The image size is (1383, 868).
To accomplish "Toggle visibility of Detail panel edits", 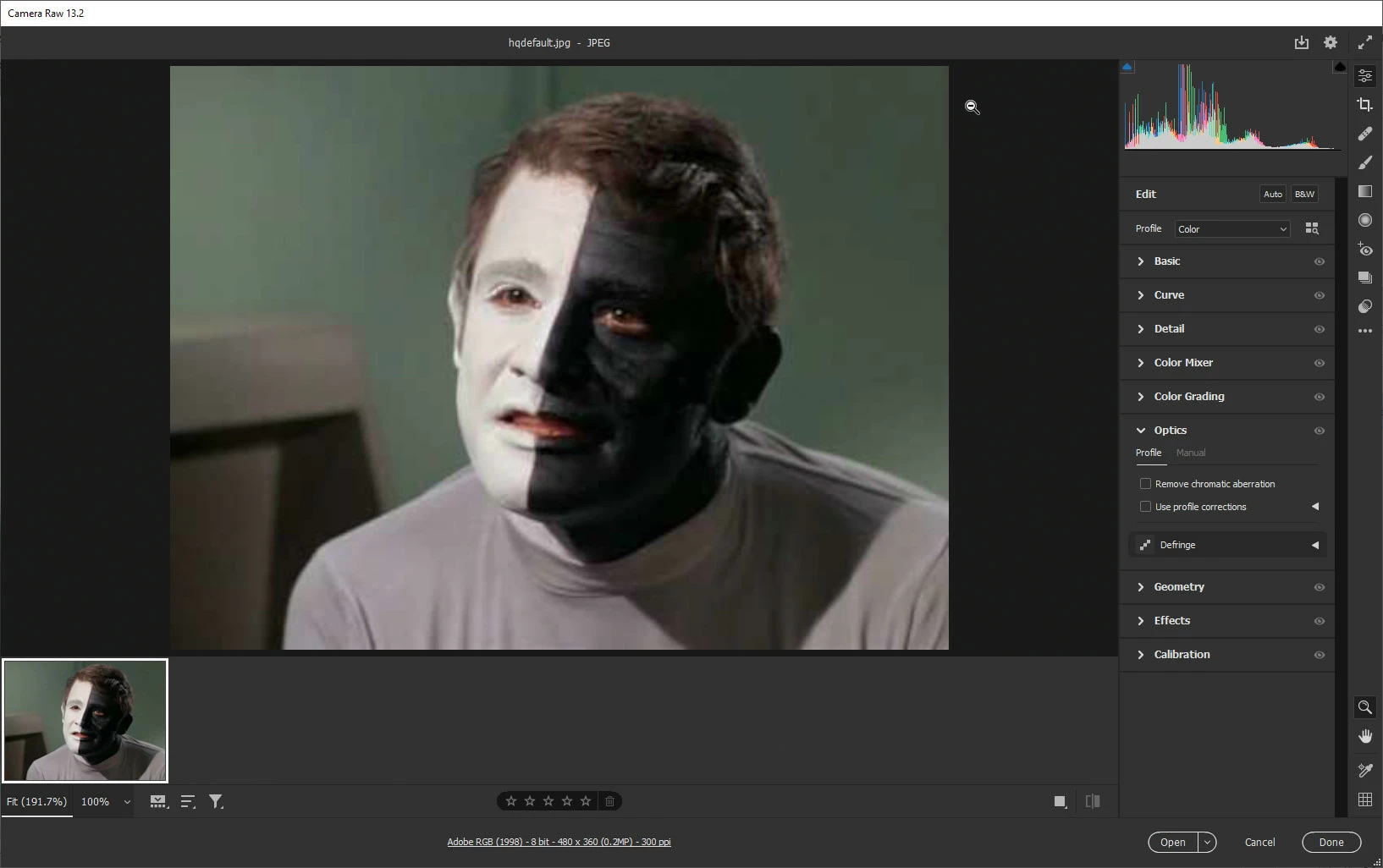I will (1319, 329).
